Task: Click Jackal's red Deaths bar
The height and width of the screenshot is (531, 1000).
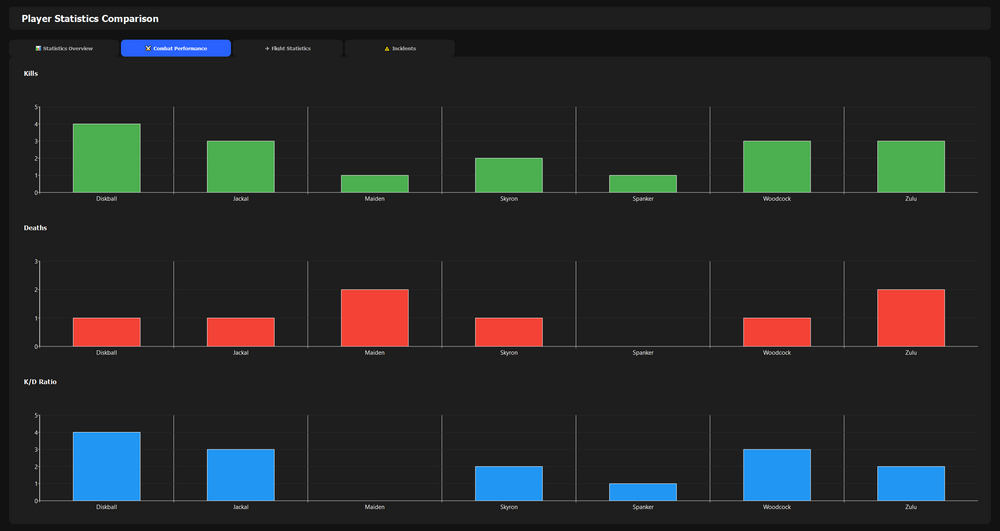Action: coord(240,332)
